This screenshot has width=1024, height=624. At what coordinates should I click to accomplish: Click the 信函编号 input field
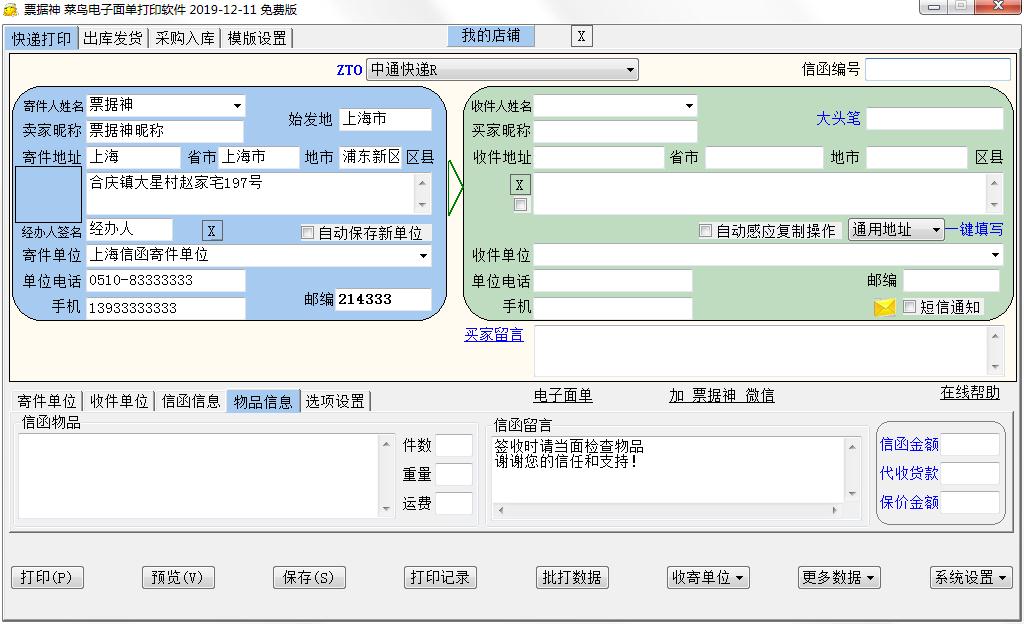click(x=937, y=70)
